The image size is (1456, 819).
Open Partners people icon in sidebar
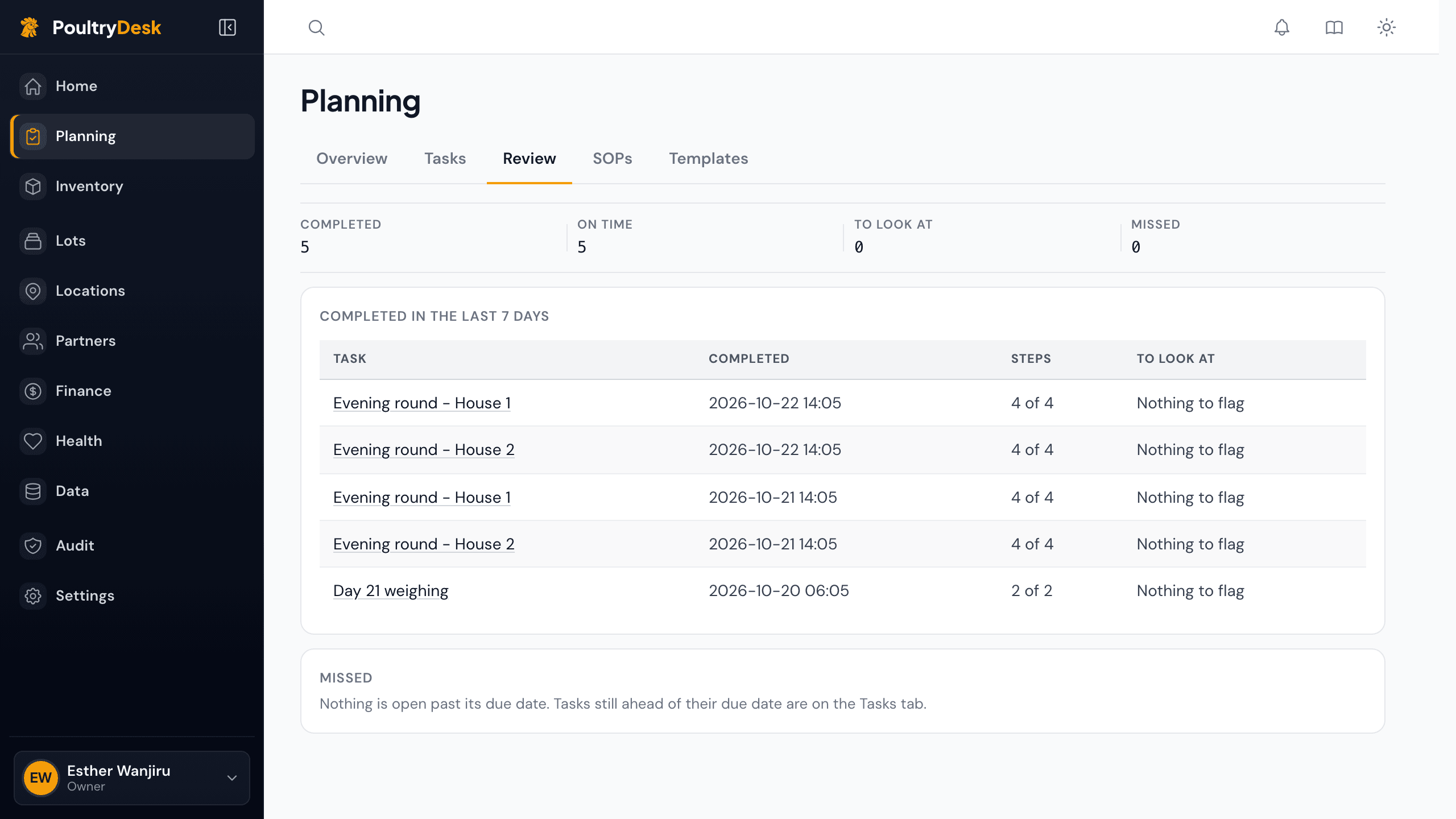click(33, 341)
